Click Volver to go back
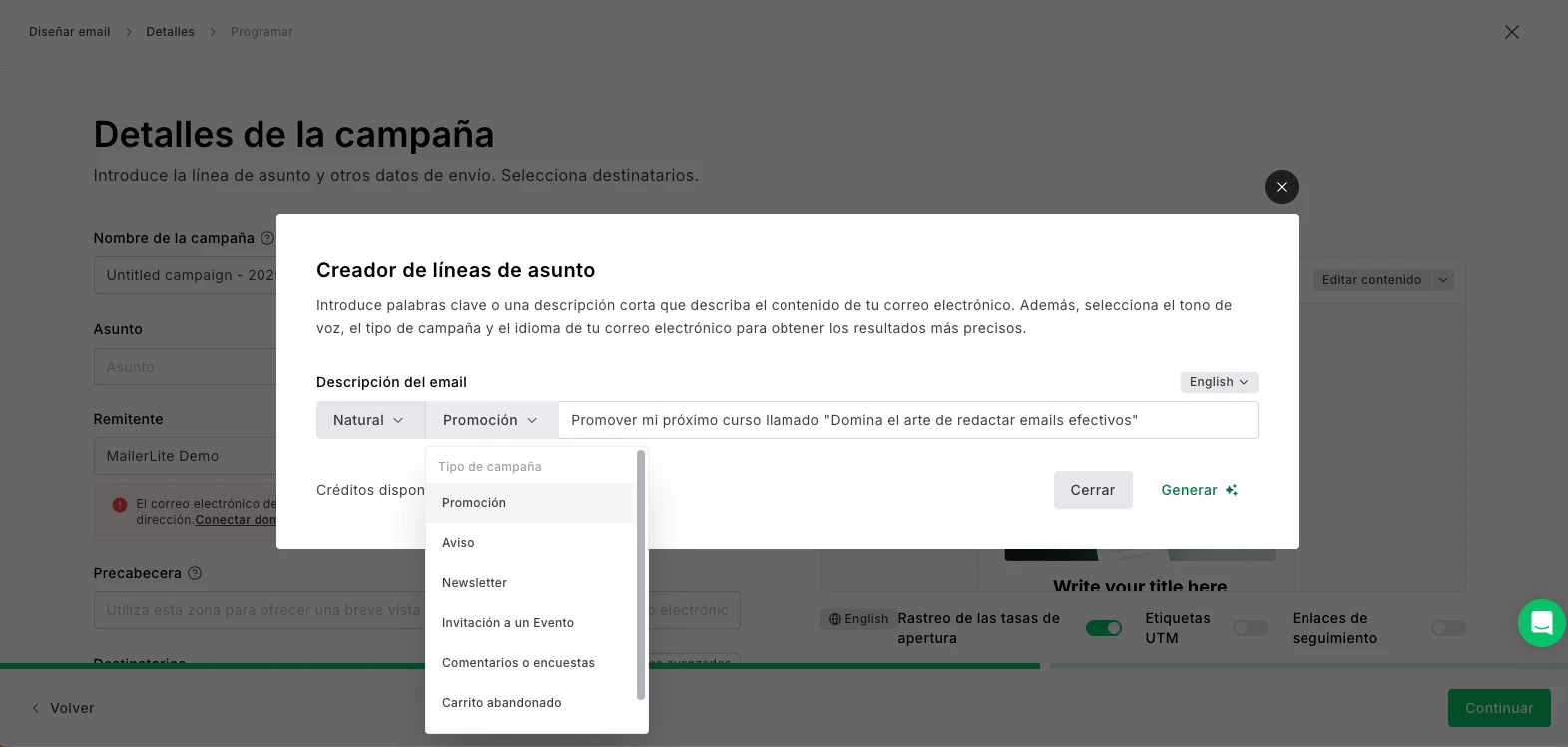1568x747 pixels. pos(63,708)
